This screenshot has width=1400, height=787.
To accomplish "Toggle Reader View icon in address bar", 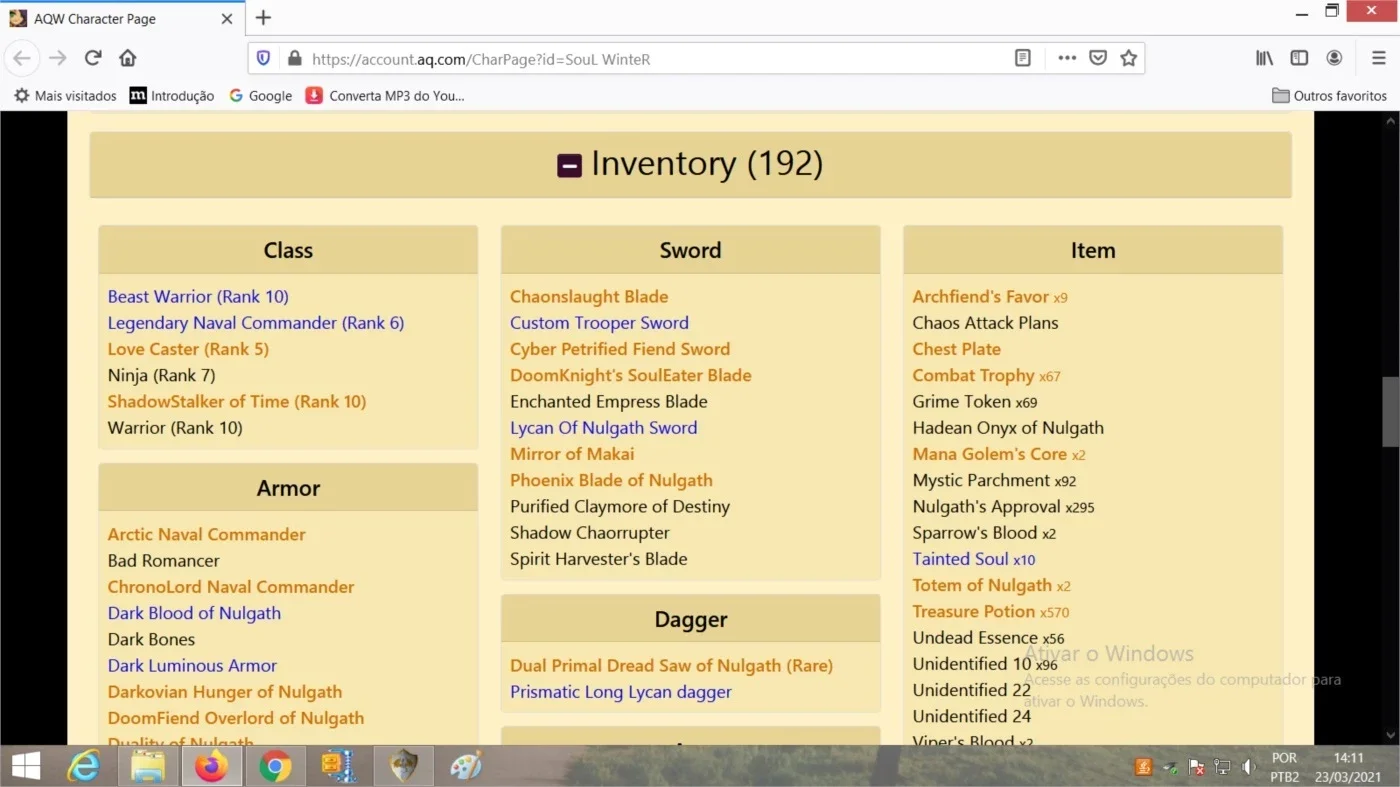I will pyautogui.click(x=1023, y=58).
